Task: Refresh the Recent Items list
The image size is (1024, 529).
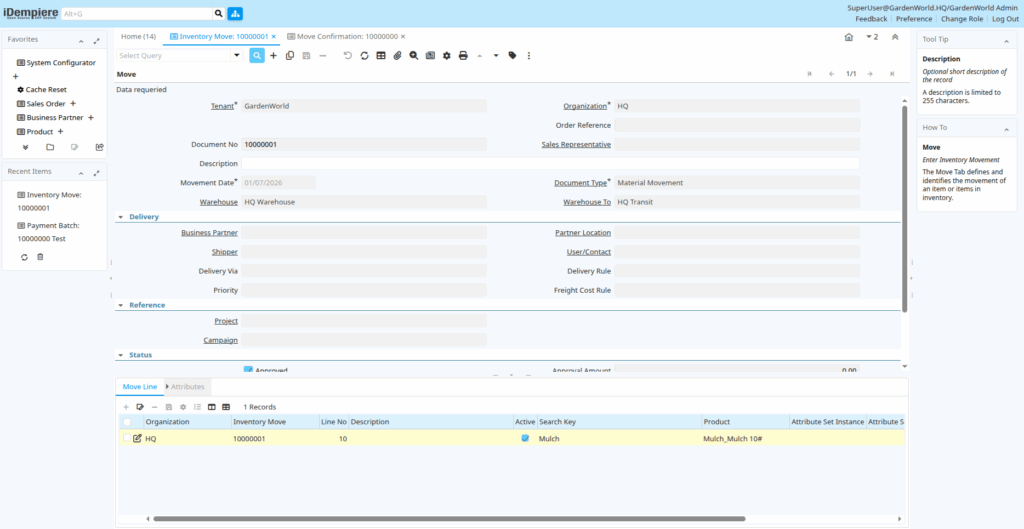Action: tap(24, 257)
